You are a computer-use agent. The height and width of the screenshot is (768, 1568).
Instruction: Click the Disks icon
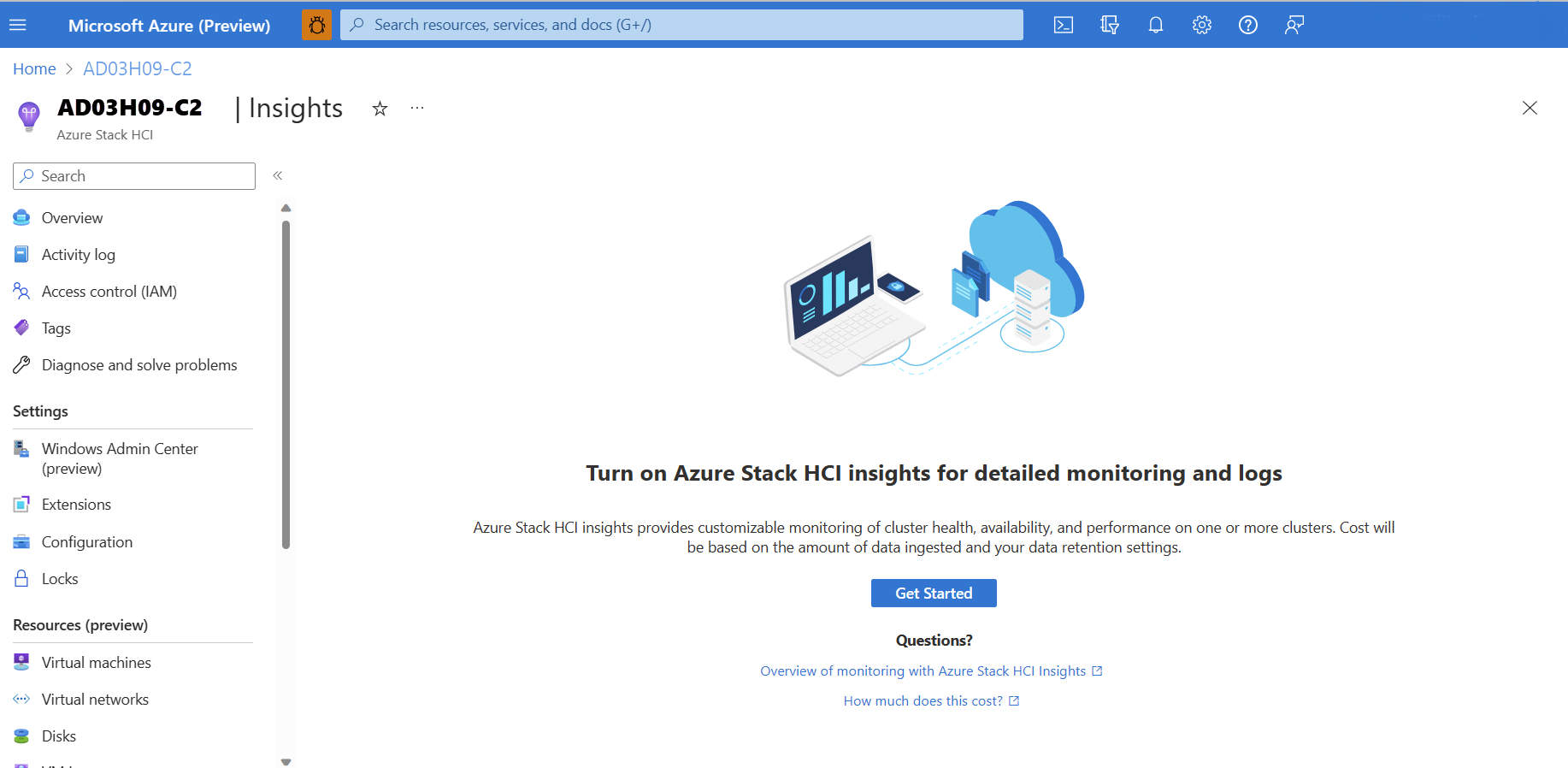(x=21, y=736)
